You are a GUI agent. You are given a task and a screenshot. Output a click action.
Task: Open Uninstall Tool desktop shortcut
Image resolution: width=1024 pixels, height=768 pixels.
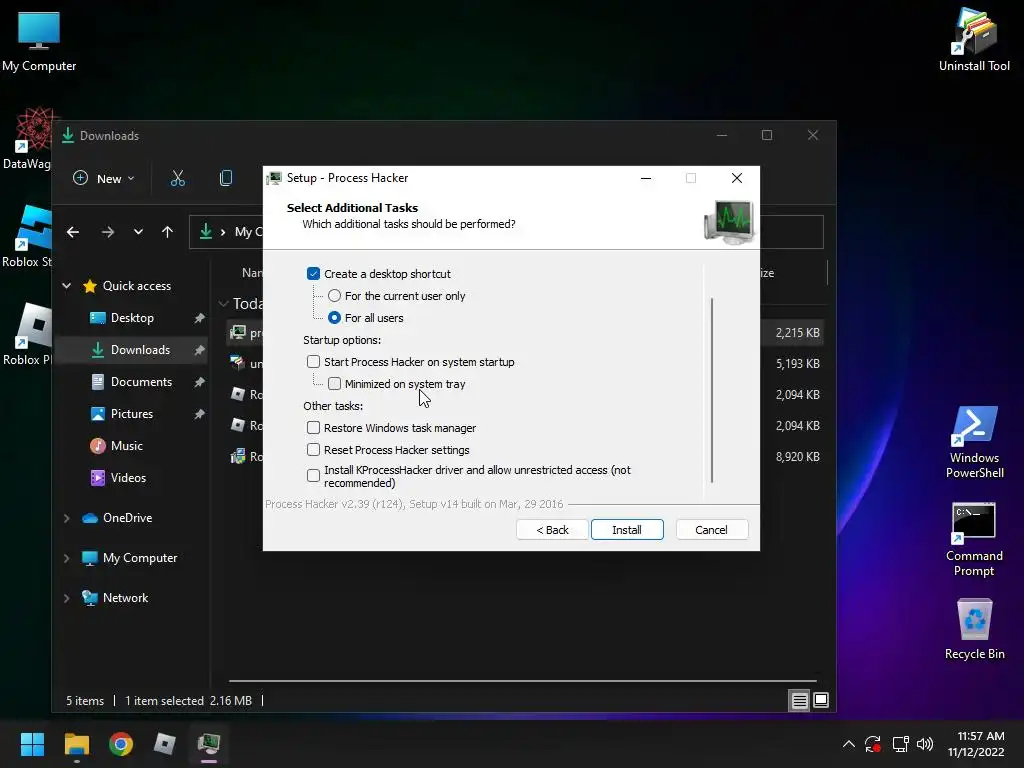click(974, 40)
